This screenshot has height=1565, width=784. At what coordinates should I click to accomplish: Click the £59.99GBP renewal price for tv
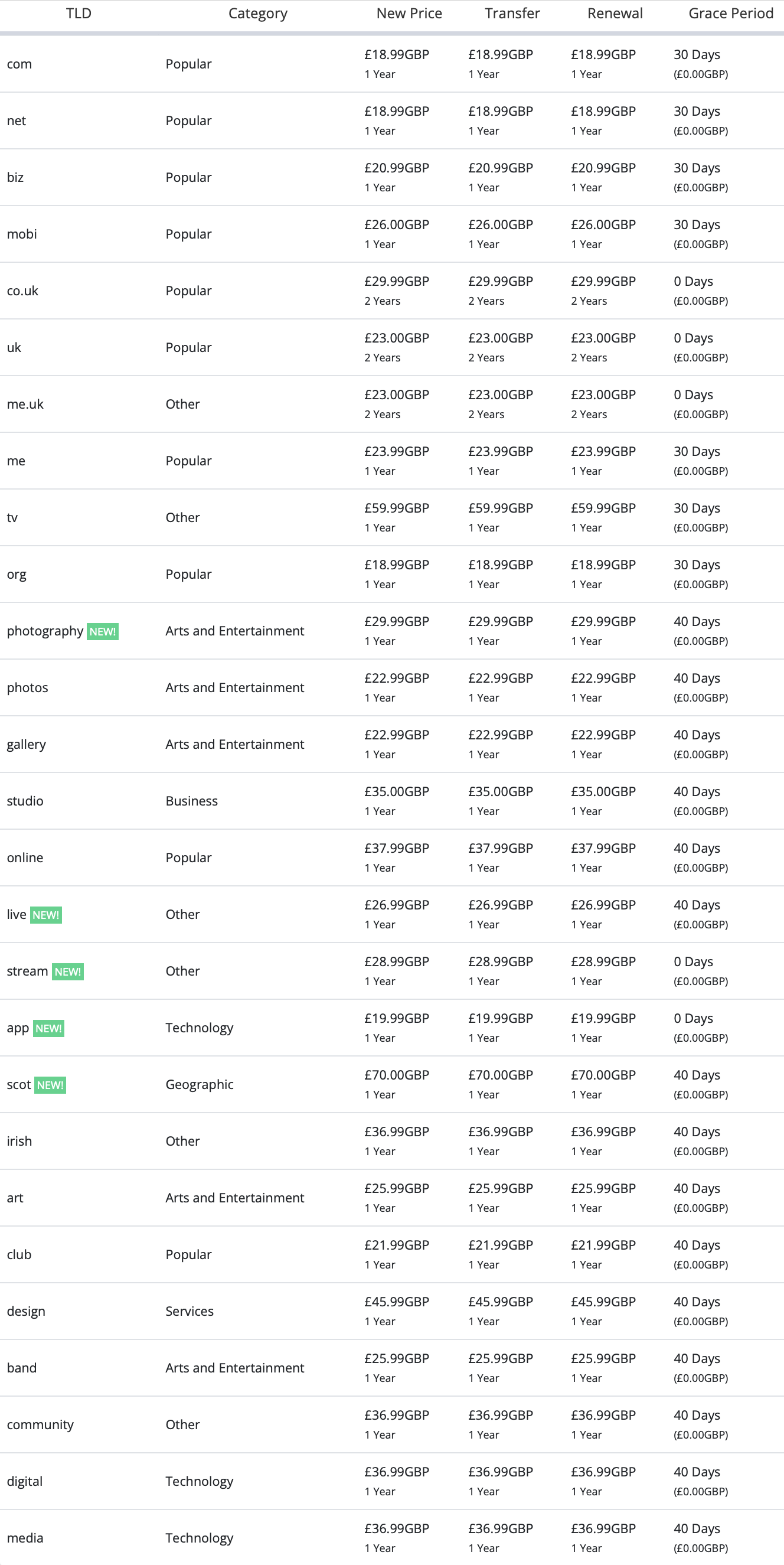click(x=603, y=508)
